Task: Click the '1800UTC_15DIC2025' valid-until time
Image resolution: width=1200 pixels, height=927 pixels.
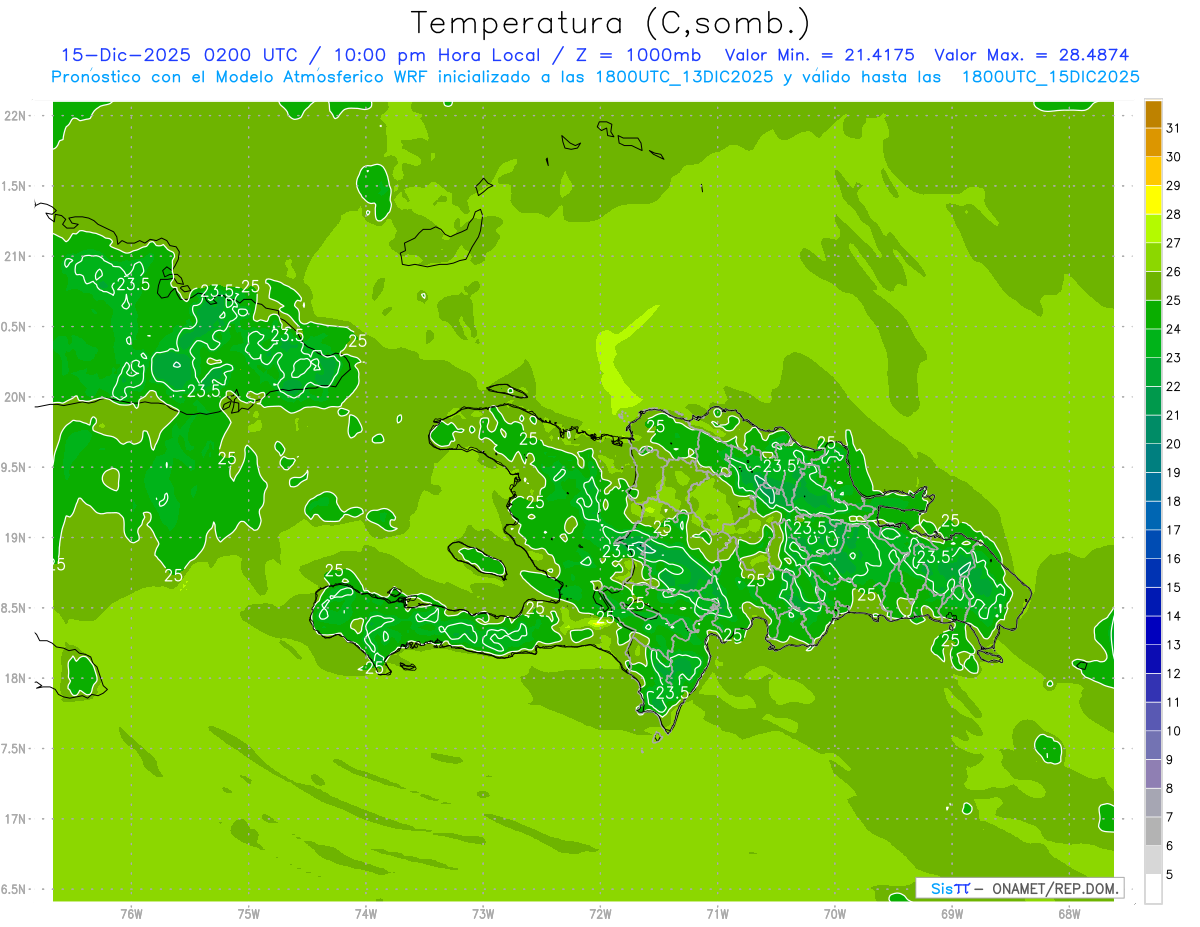Action: pos(1050,77)
